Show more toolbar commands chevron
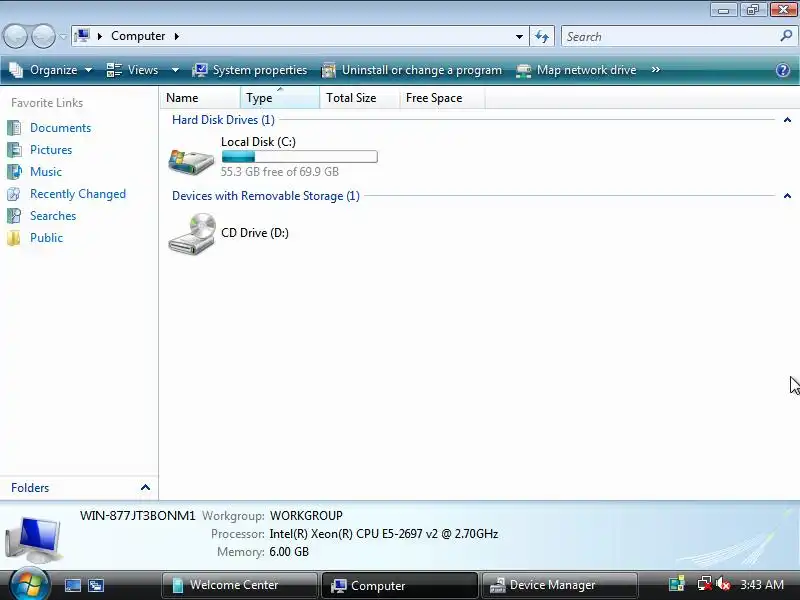800x600 pixels. tap(656, 70)
